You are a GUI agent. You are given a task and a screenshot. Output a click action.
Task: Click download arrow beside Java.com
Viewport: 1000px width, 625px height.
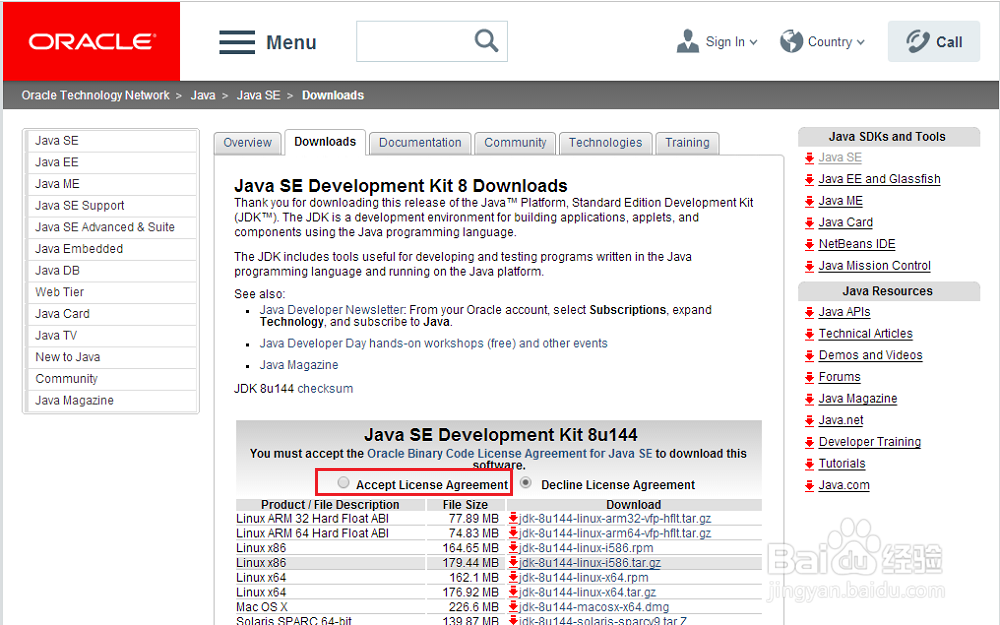click(x=809, y=486)
